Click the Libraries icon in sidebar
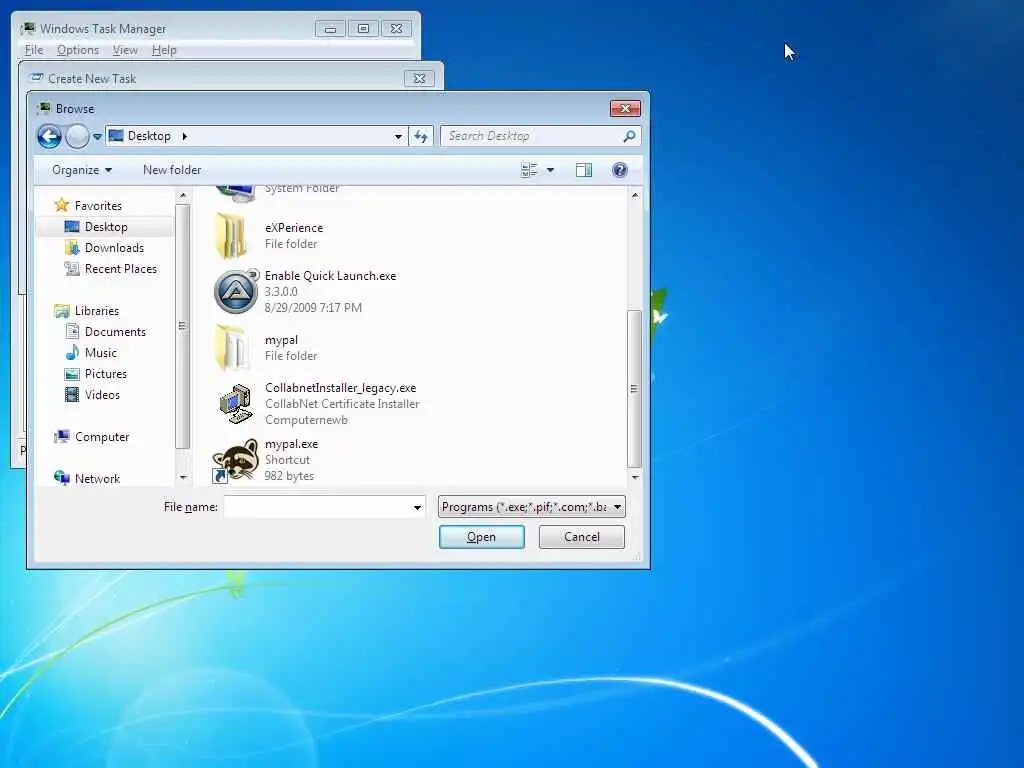Image resolution: width=1024 pixels, height=768 pixels. click(x=62, y=311)
